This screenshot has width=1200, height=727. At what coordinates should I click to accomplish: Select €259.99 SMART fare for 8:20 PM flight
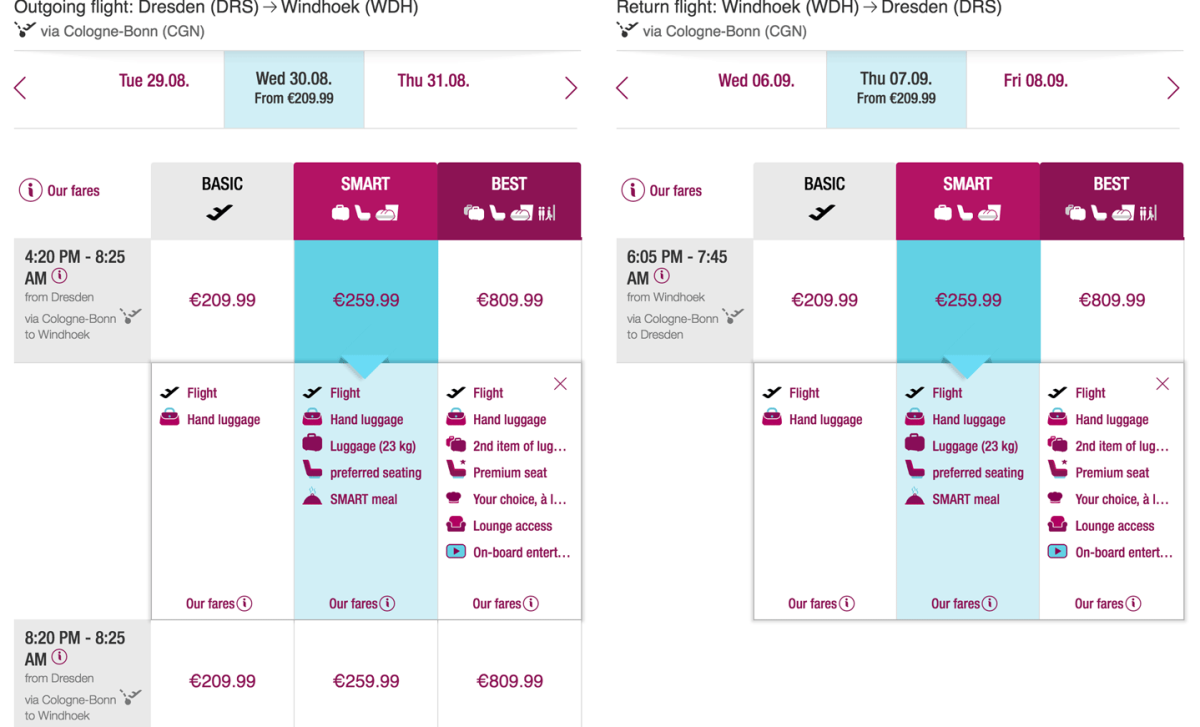click(x=366, y=681)
